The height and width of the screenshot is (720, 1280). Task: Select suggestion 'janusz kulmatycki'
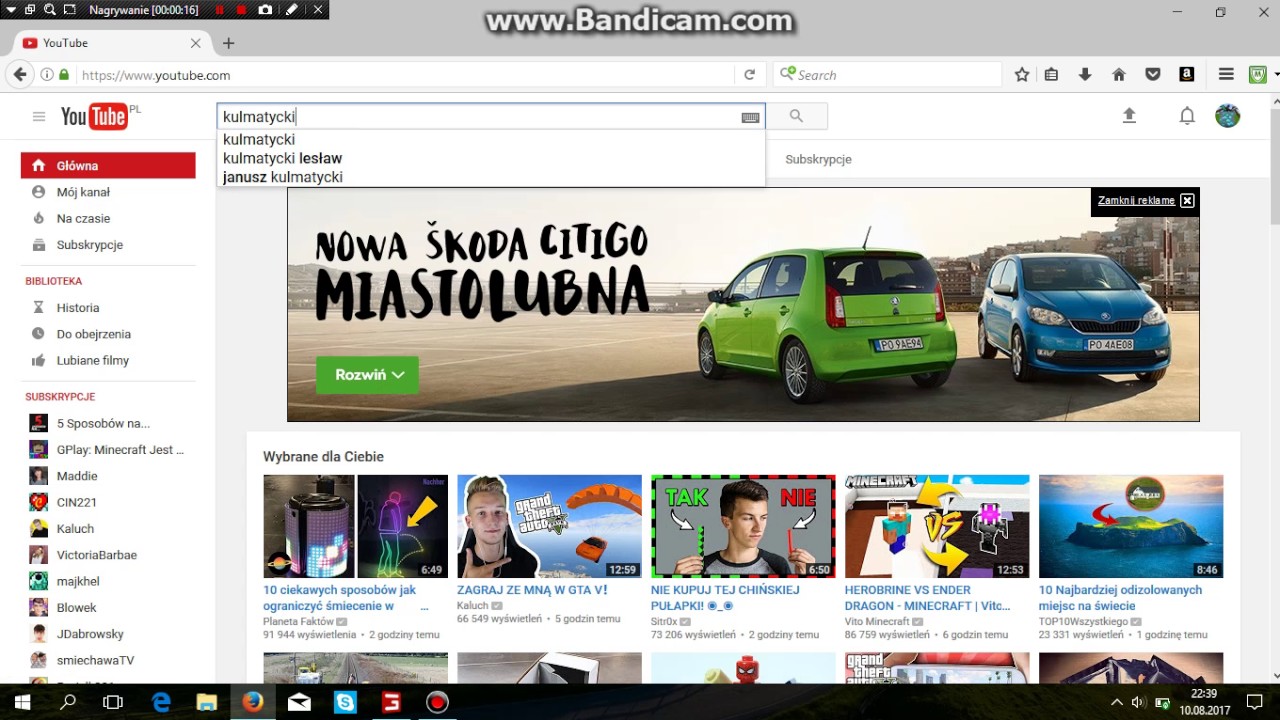point(282,177)
